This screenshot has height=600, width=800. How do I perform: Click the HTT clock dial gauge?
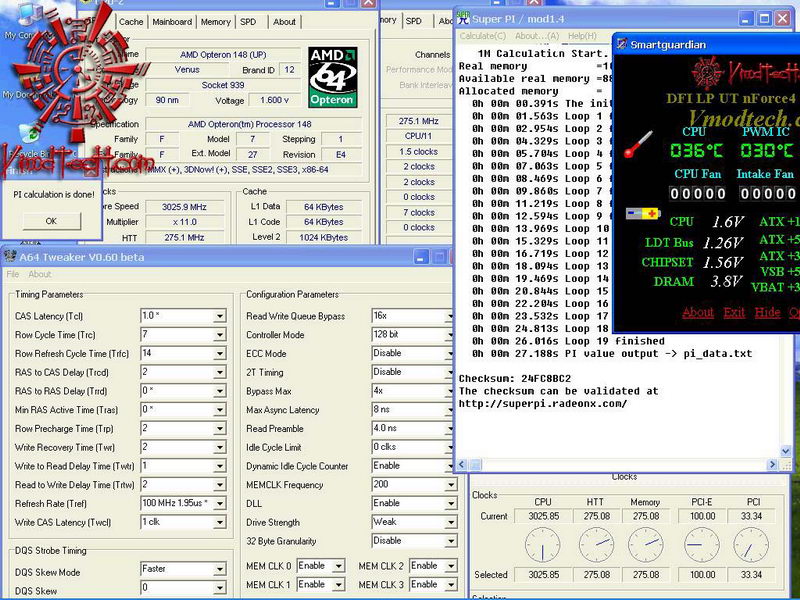(x=596, y=545)
